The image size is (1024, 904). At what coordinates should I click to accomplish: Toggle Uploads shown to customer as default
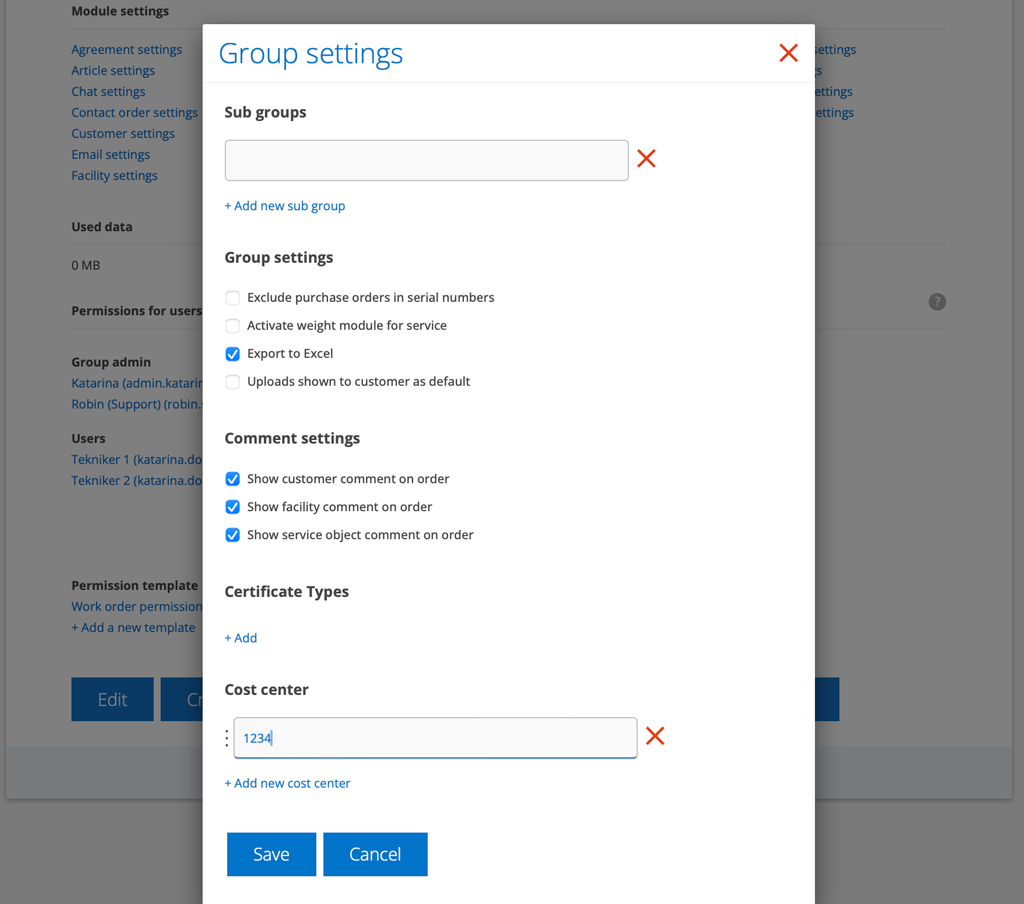(233, 382)
